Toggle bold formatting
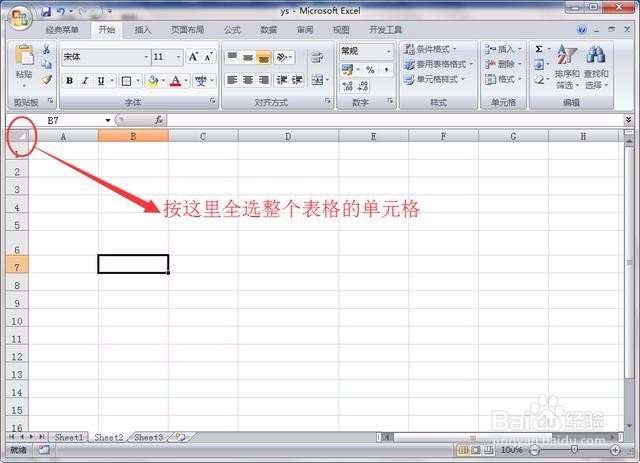The height and width of the screenshot is (463, 640). [x=69, y=81]
